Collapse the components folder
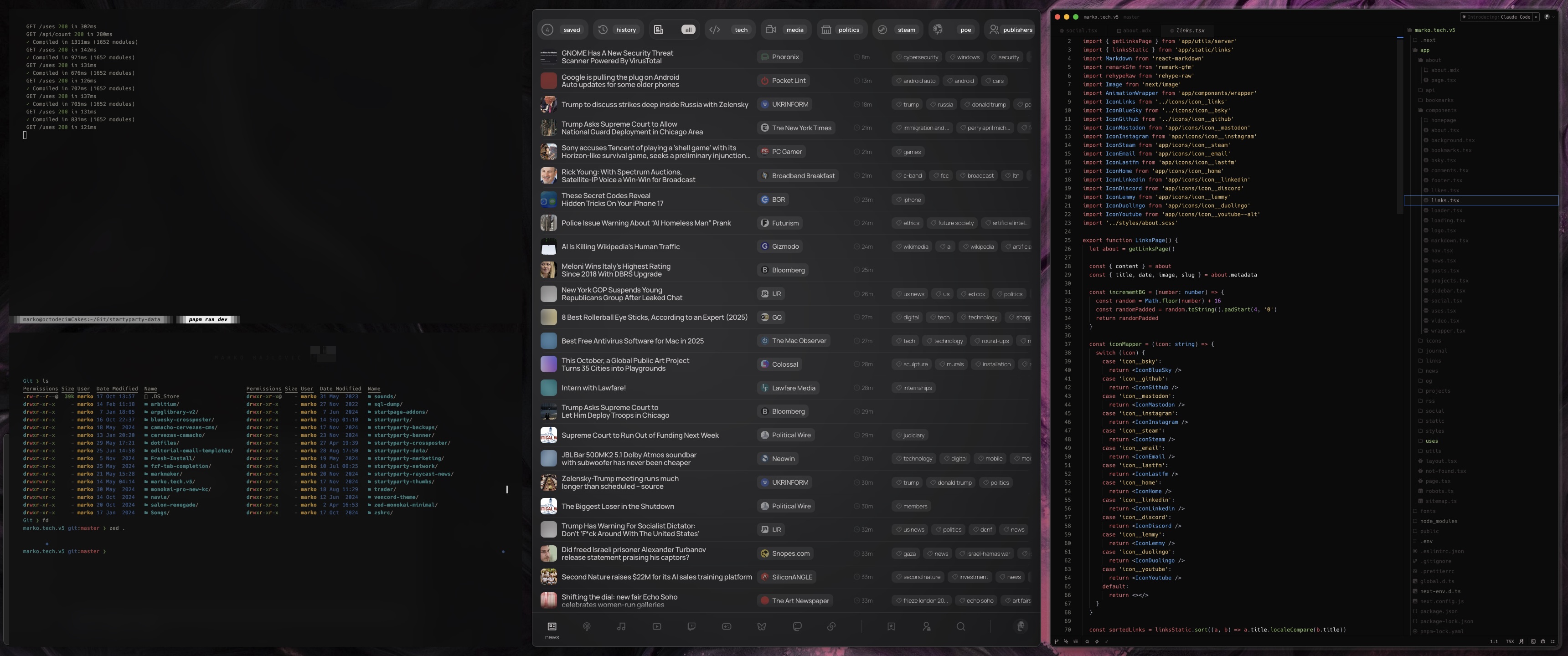Image resolution: width=1568 pixels, height=656 pixels. tap(1440, 110)
